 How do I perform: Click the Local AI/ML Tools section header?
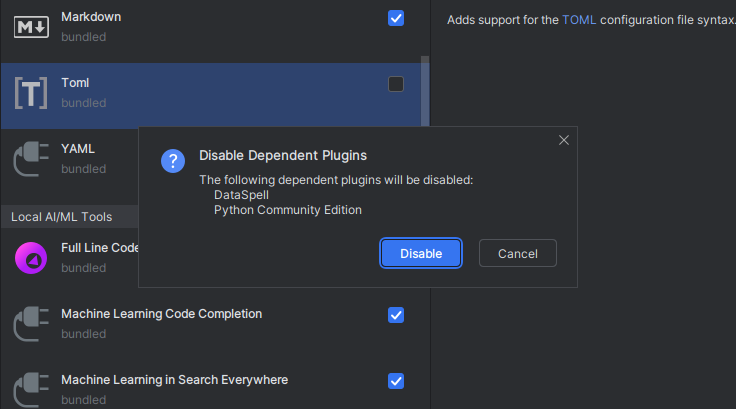pyautogui.click(x=62, y=217)
